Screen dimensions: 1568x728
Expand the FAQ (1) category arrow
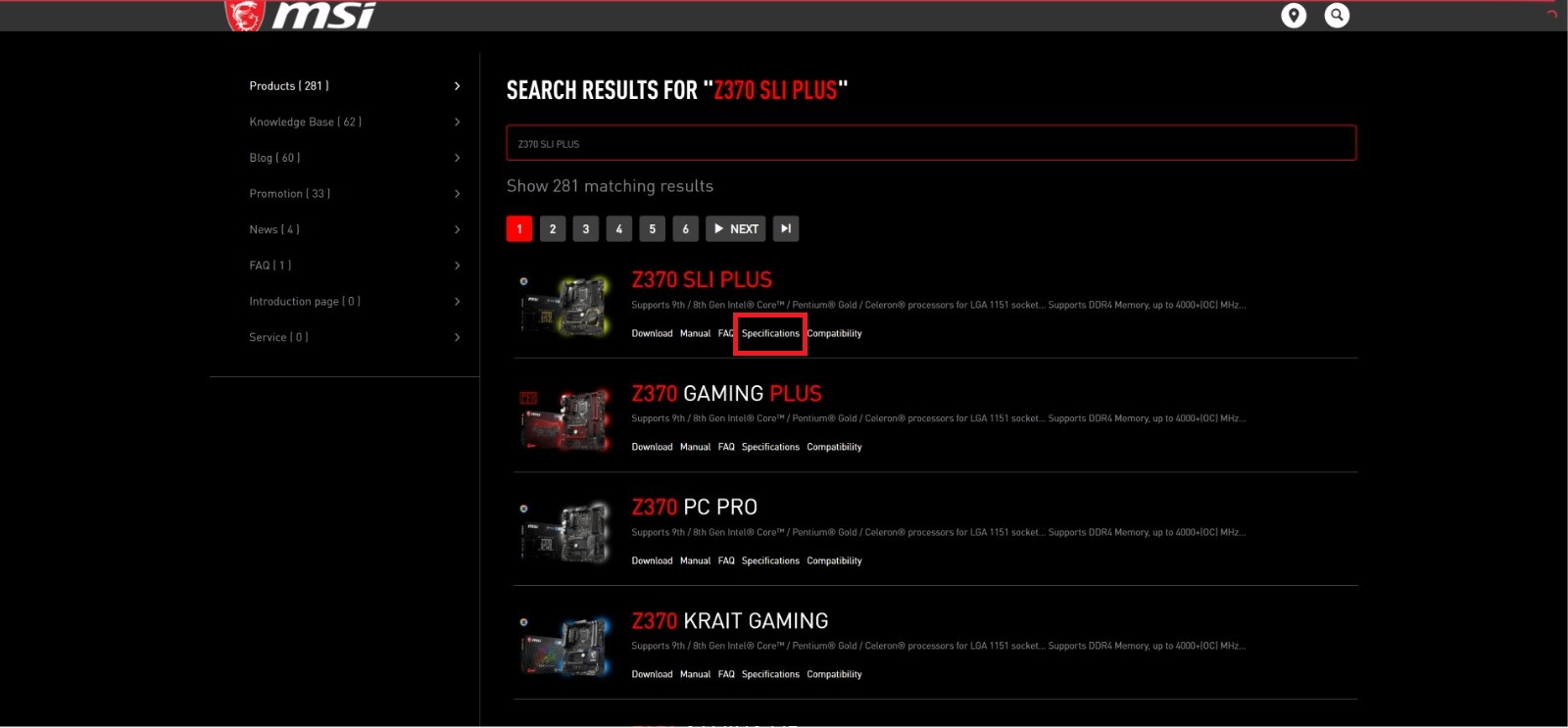[458, 266]
